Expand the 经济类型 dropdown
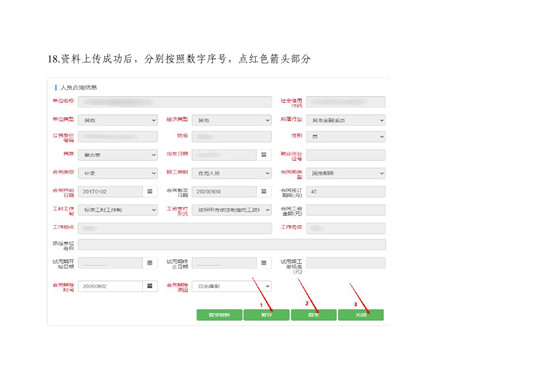The image size is (550, 389). 232,120
